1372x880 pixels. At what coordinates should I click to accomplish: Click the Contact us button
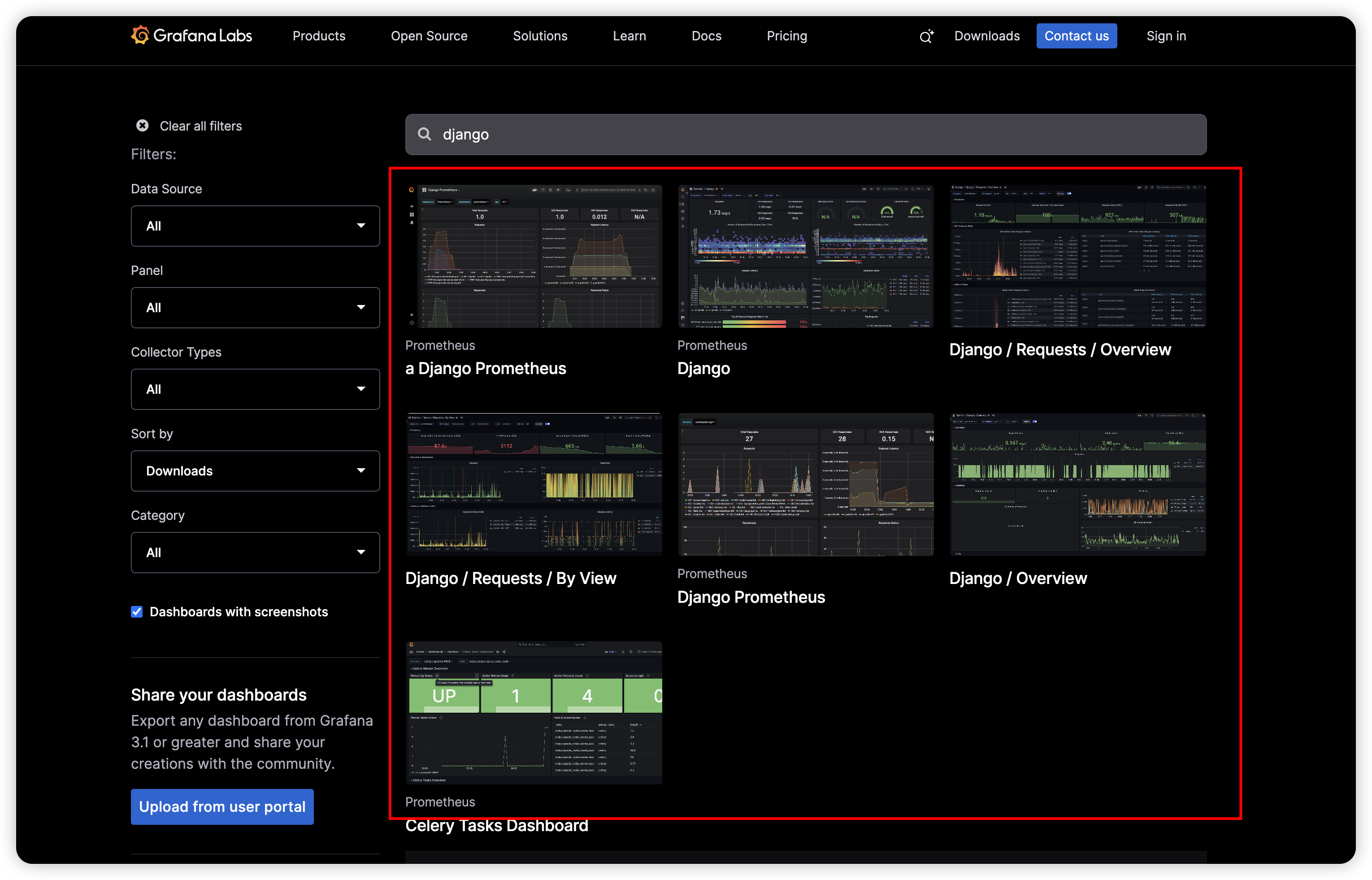(x=1076, y=36)
